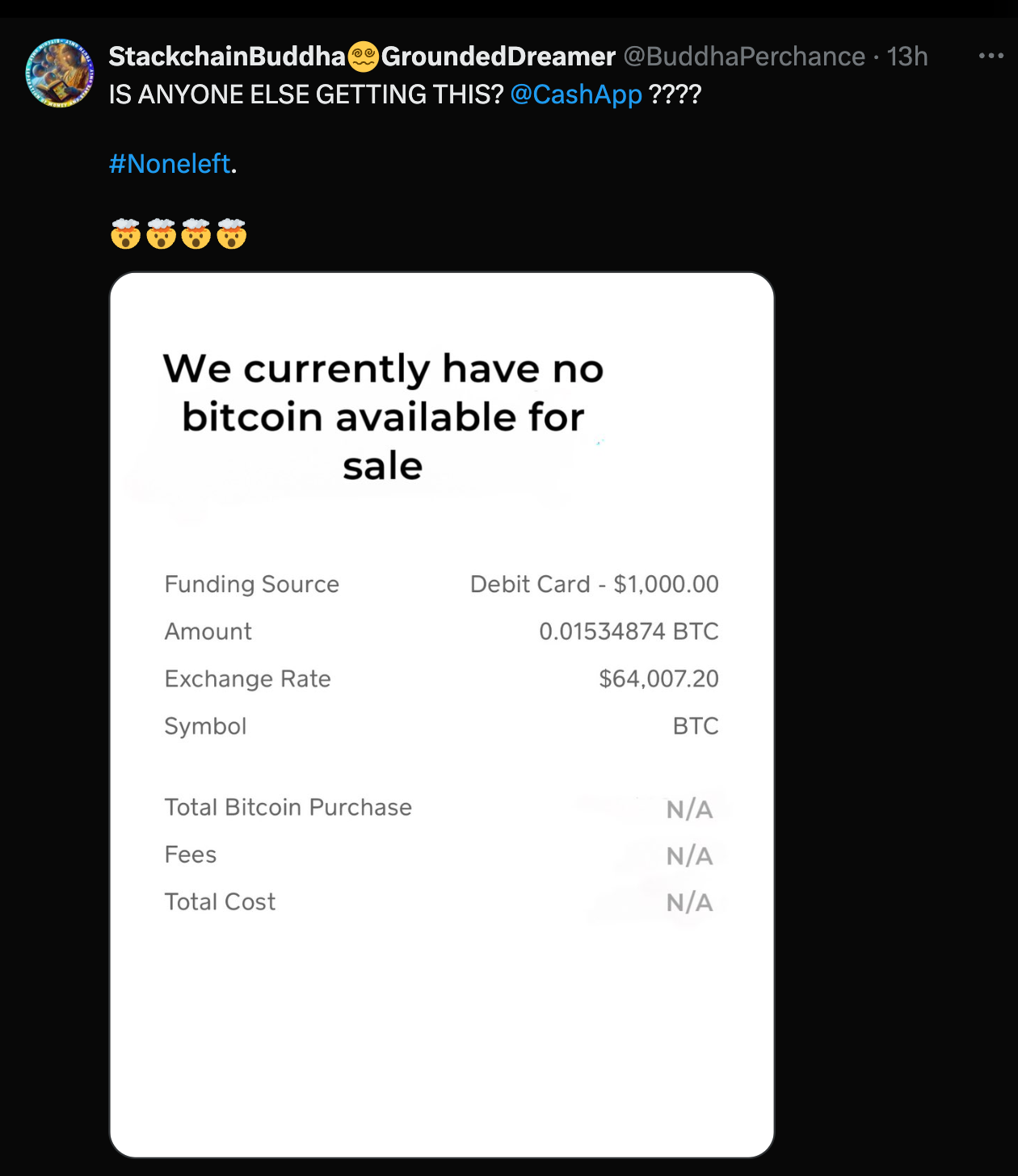Click the 'no bitcoin available for sale' heading
1018x1176 pixels.
pos(383,417)
